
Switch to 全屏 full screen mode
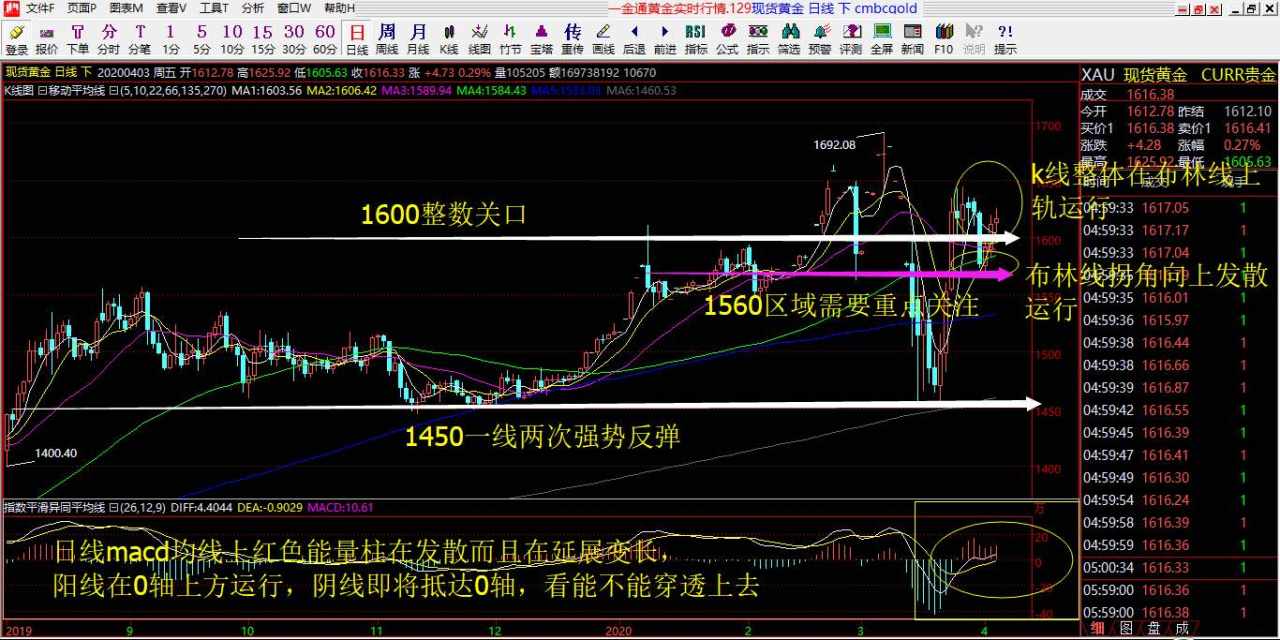click(881, 39)
